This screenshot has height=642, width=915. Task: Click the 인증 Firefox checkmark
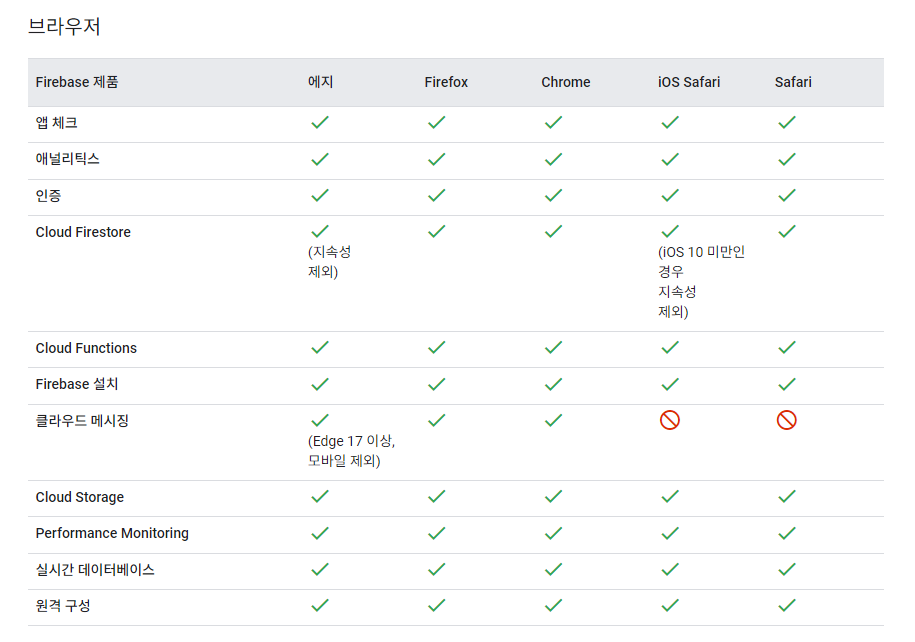(436, 196)
